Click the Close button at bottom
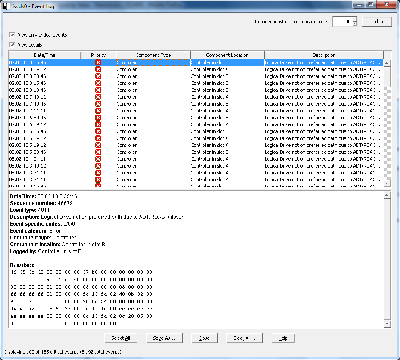 pos(204,338)
